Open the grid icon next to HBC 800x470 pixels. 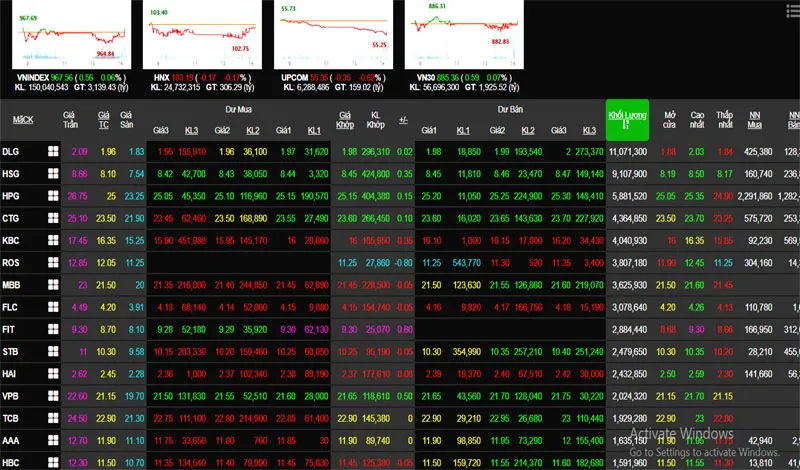click(x=53, y=462)
